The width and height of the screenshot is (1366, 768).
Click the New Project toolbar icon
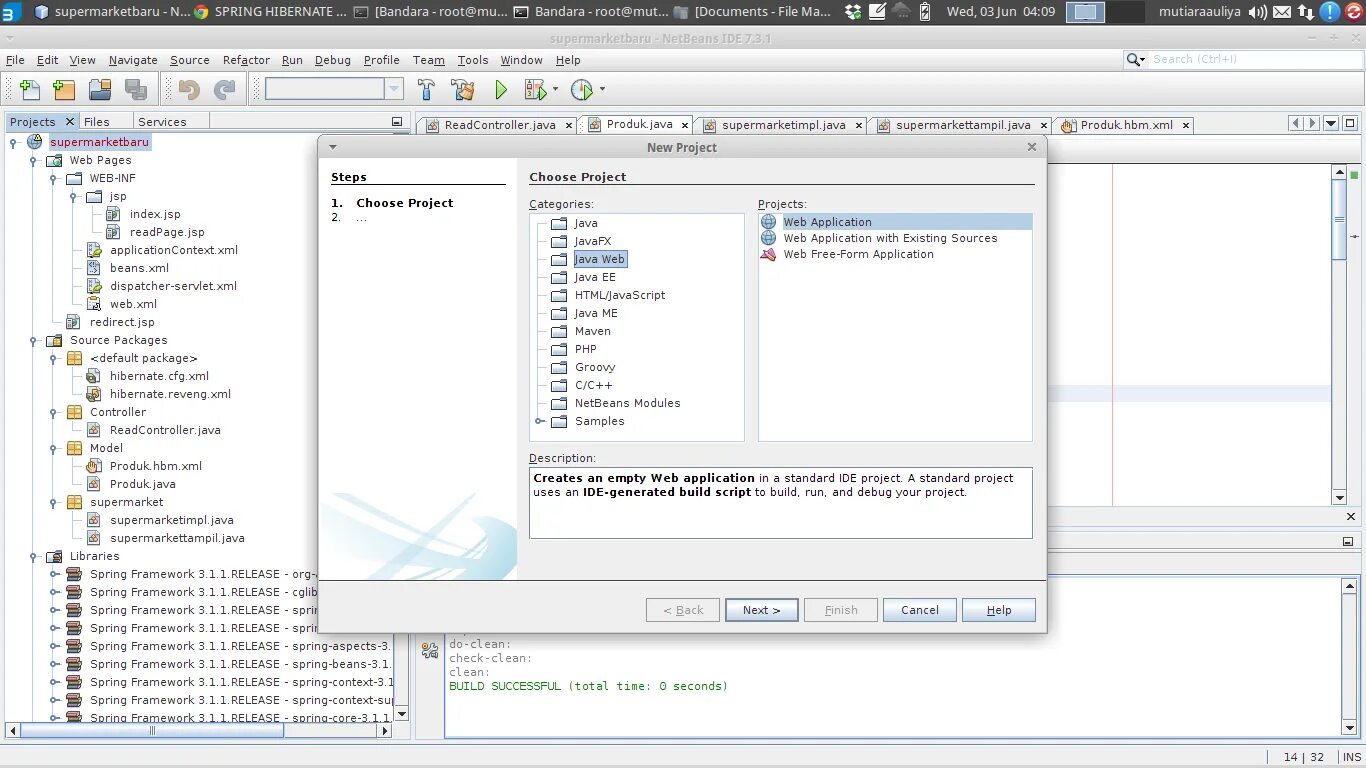coord(64,90)
